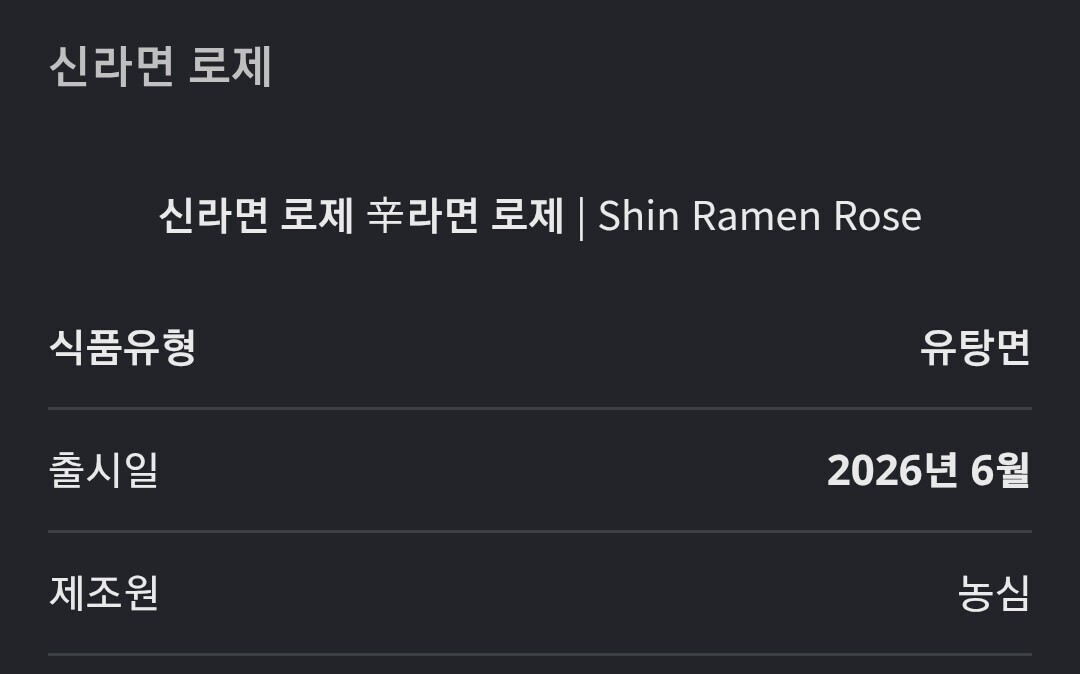Open the 유탕면 food type value
The height and width of the screenshot is (674, 1080).
pyautogui.click(x=975, y=347)
